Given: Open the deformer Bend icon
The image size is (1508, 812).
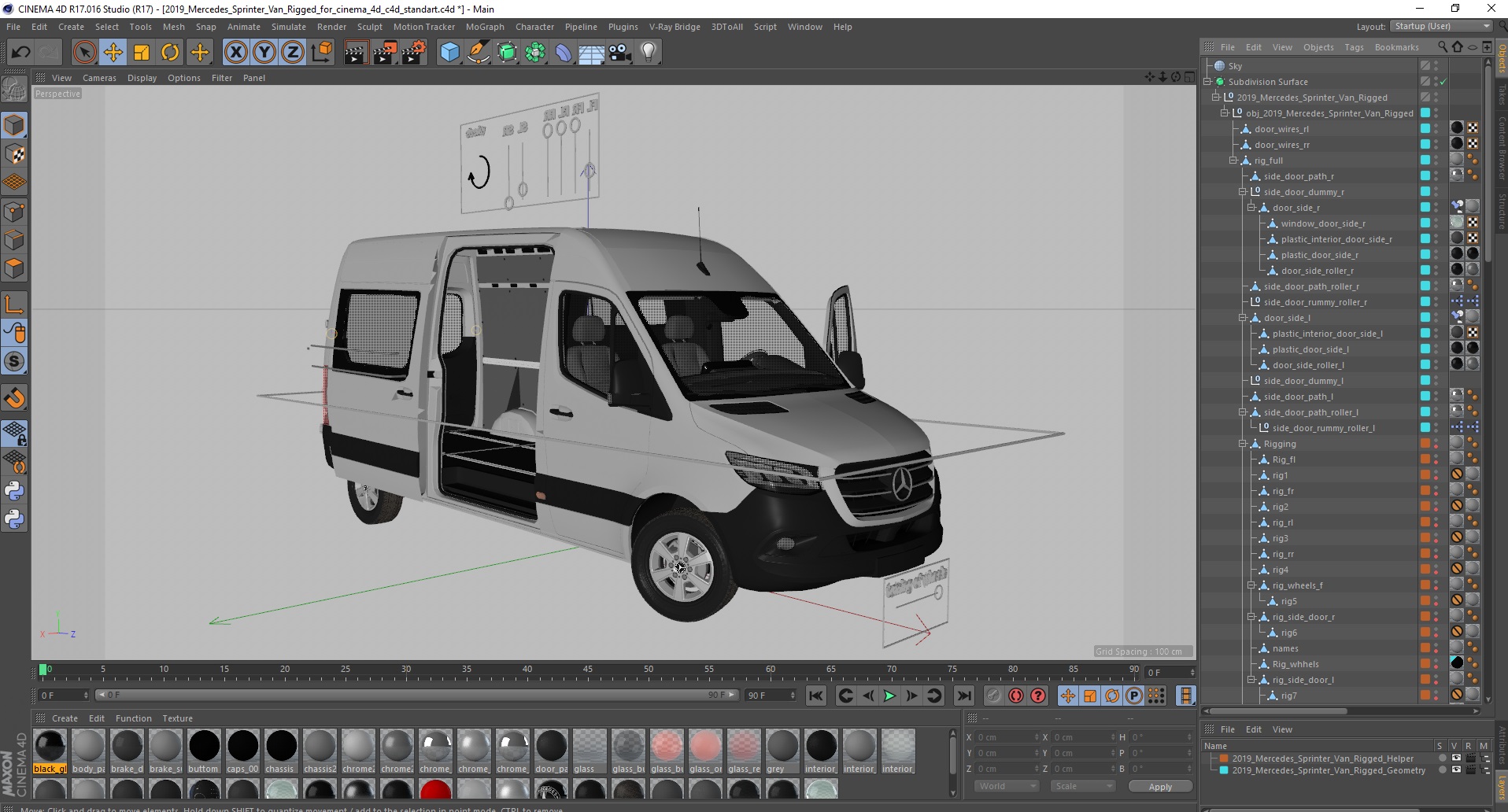Looking at the screenshot, I should pos(564,53).
